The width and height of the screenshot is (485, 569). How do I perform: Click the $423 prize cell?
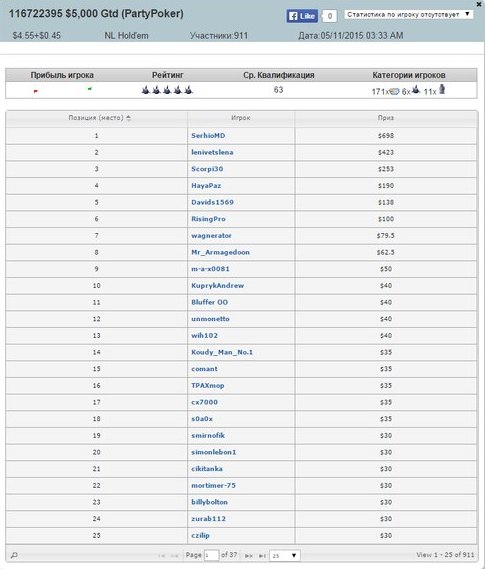click(386, 152)
